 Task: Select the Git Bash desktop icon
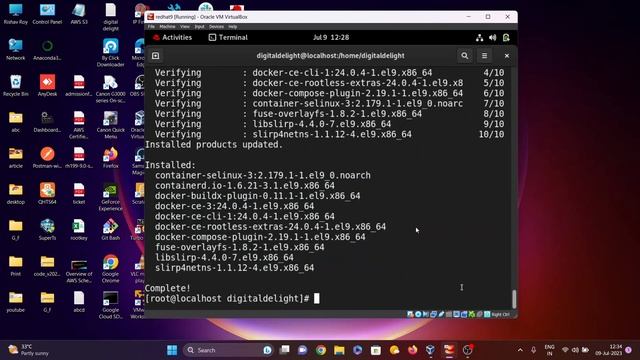[111, 229]
